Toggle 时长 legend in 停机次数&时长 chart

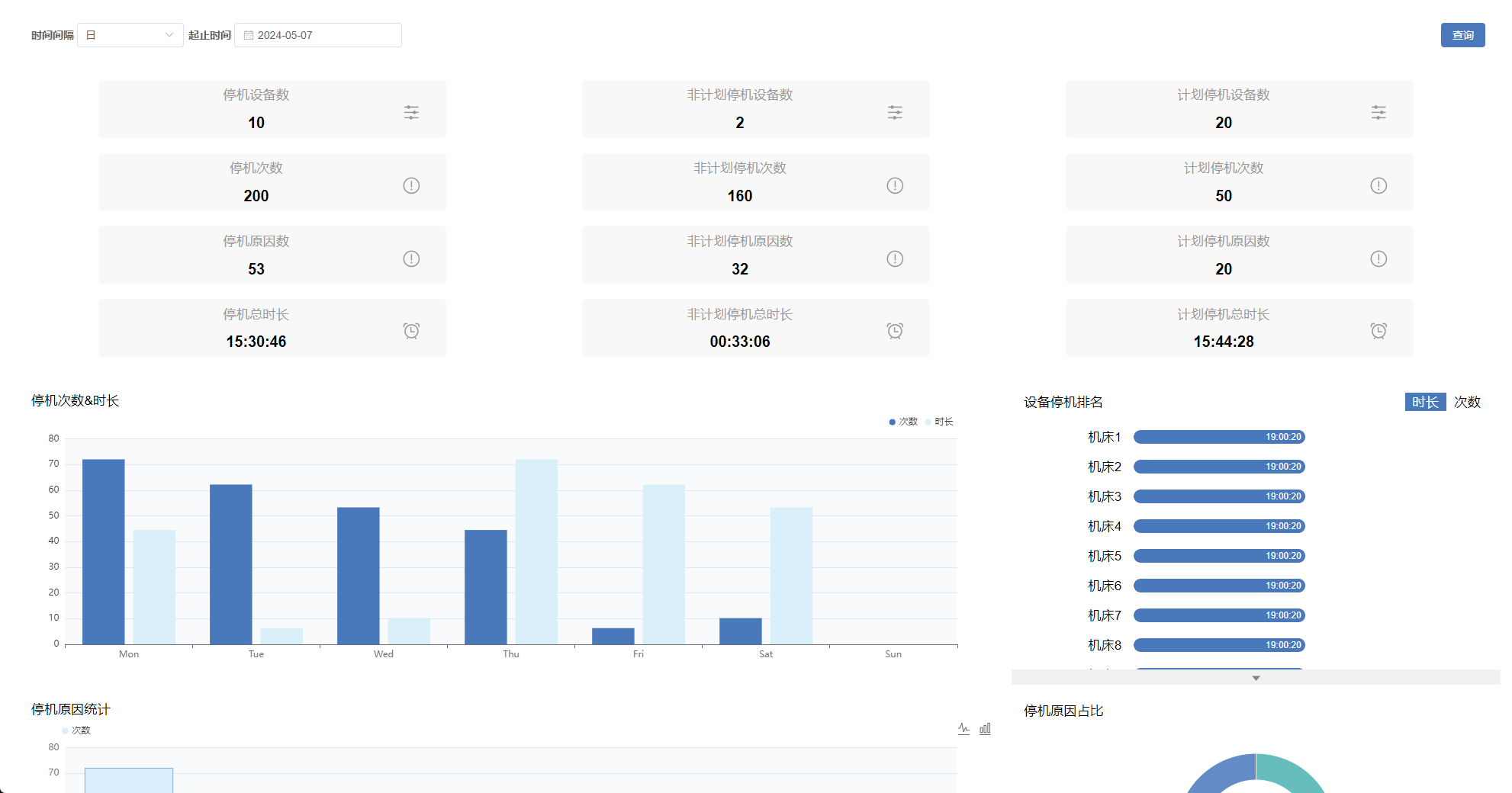pos(939,422)
